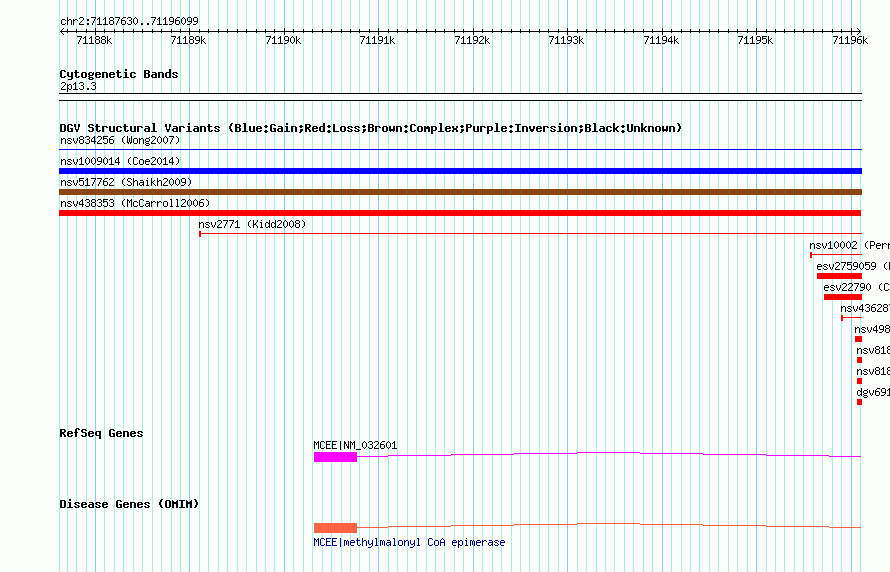Open the nsv1009014 (Coe2014) variant label

(x=120, y=161)
